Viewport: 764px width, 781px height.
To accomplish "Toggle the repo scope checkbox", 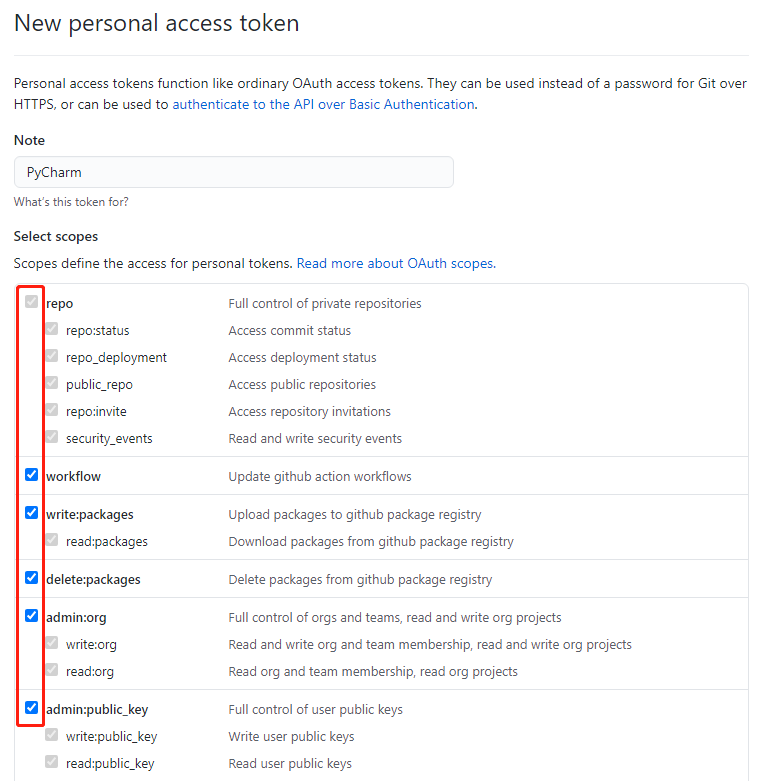I will pos(32,302).
